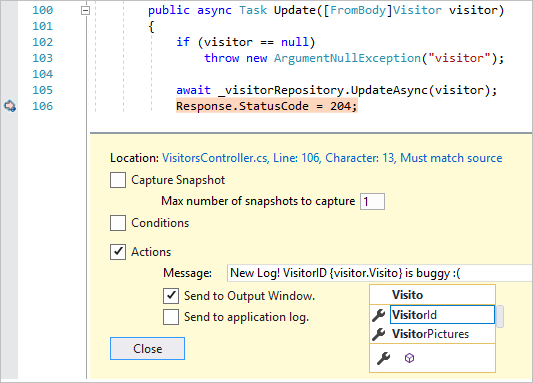The image size is (533, 383).
Task: Click line number 100
Action: (42, 10)
